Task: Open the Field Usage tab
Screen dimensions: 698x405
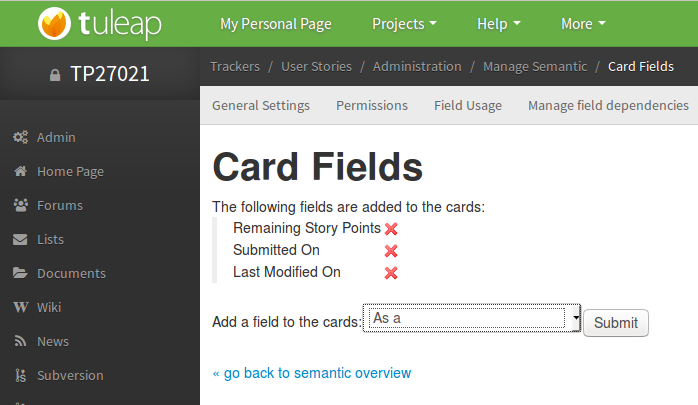Action: pos(468,105)
